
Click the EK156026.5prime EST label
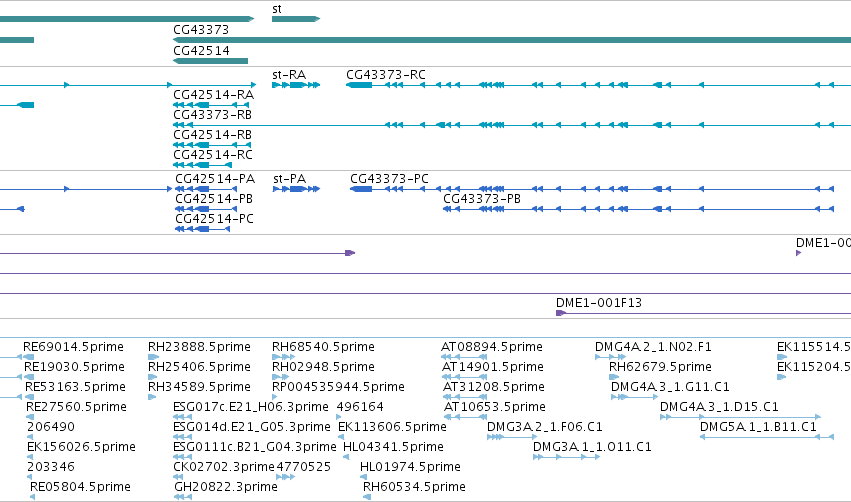(81, 447)
